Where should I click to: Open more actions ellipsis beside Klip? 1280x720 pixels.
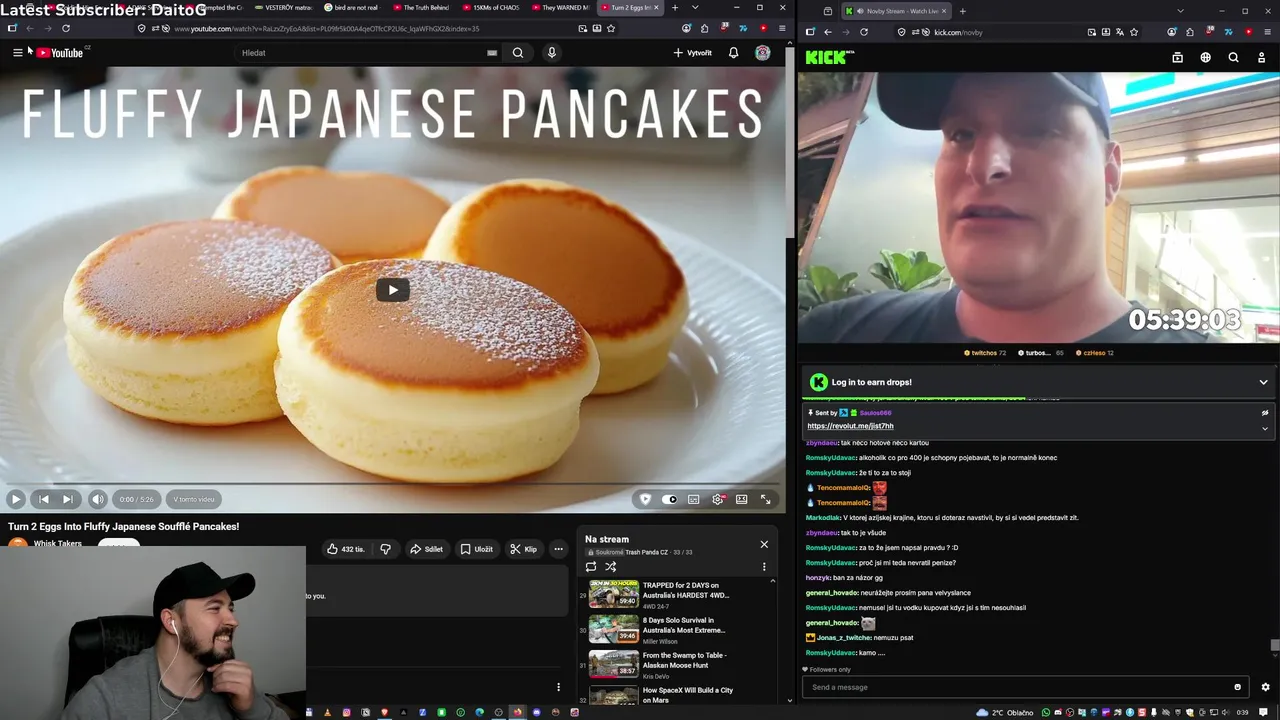click(558, 549)
